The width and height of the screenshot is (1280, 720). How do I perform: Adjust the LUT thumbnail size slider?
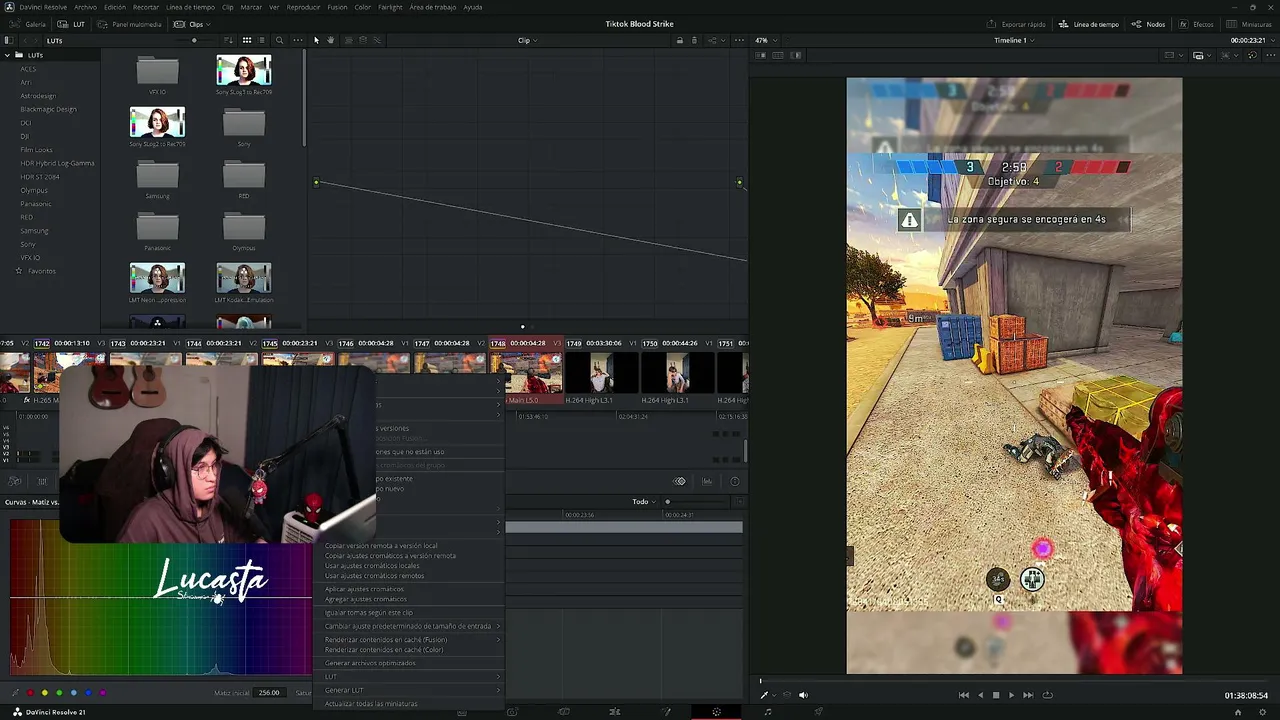pyautogui.click(x=194, y=40)
